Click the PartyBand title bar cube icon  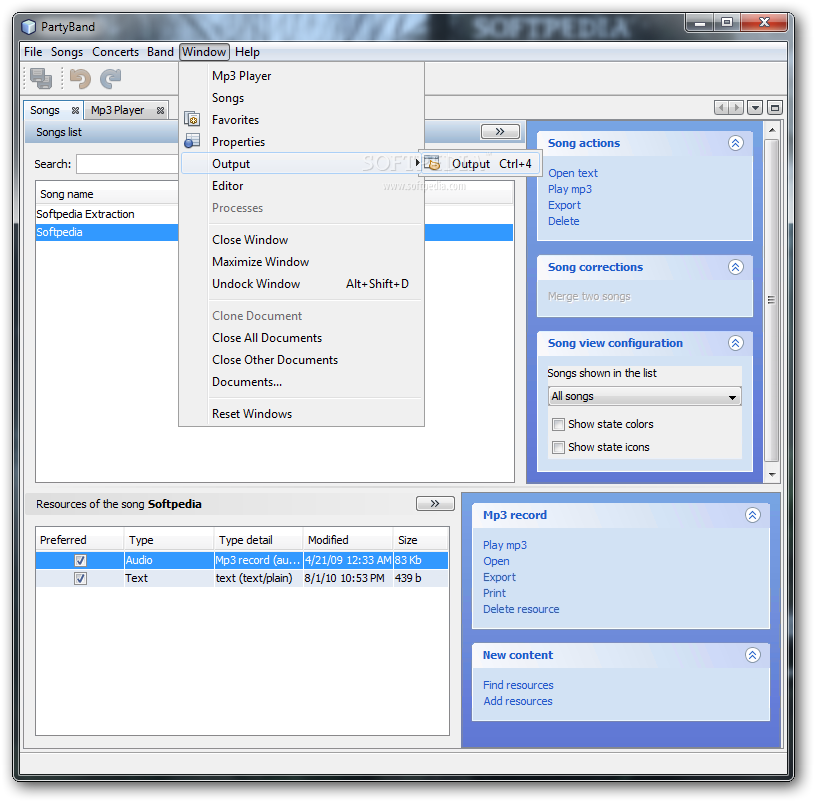point(29,27)
